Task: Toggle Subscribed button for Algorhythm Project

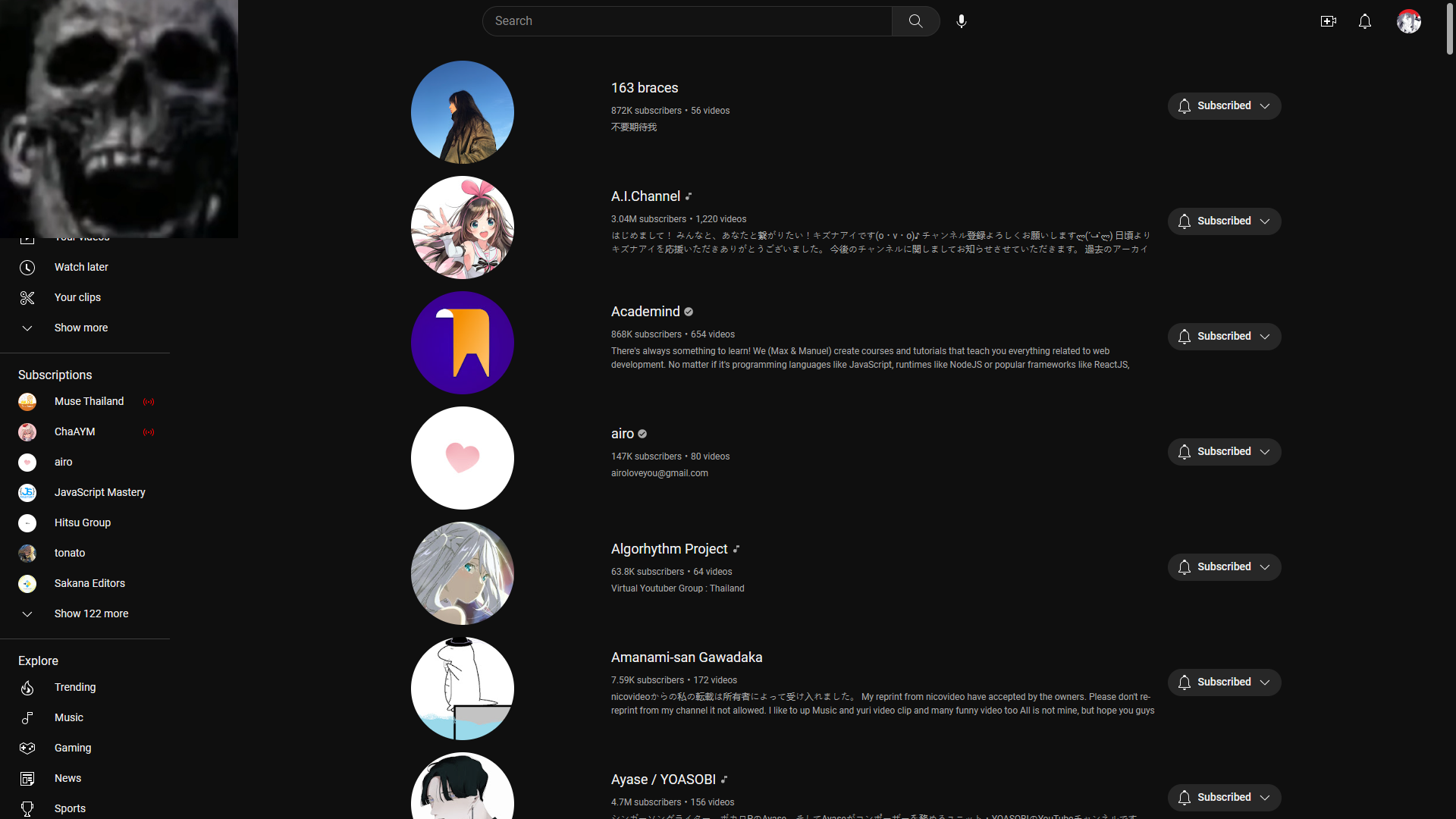Action: [1223, 567]
